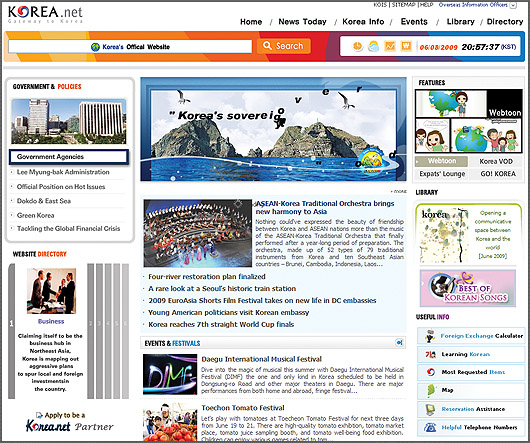The image size is (530, 443).
Task: Click the Tomato Festival thumbnail
Action: 170,422
